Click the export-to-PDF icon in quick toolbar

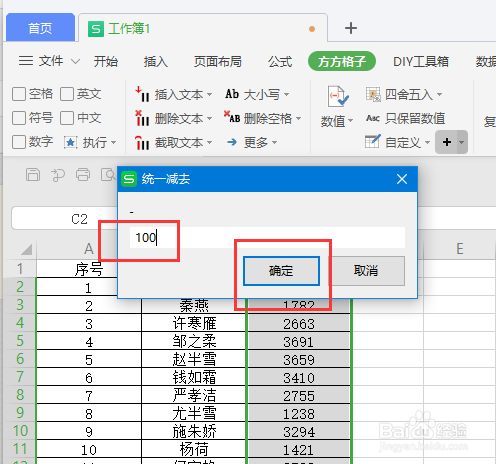(x=58, y=175)
